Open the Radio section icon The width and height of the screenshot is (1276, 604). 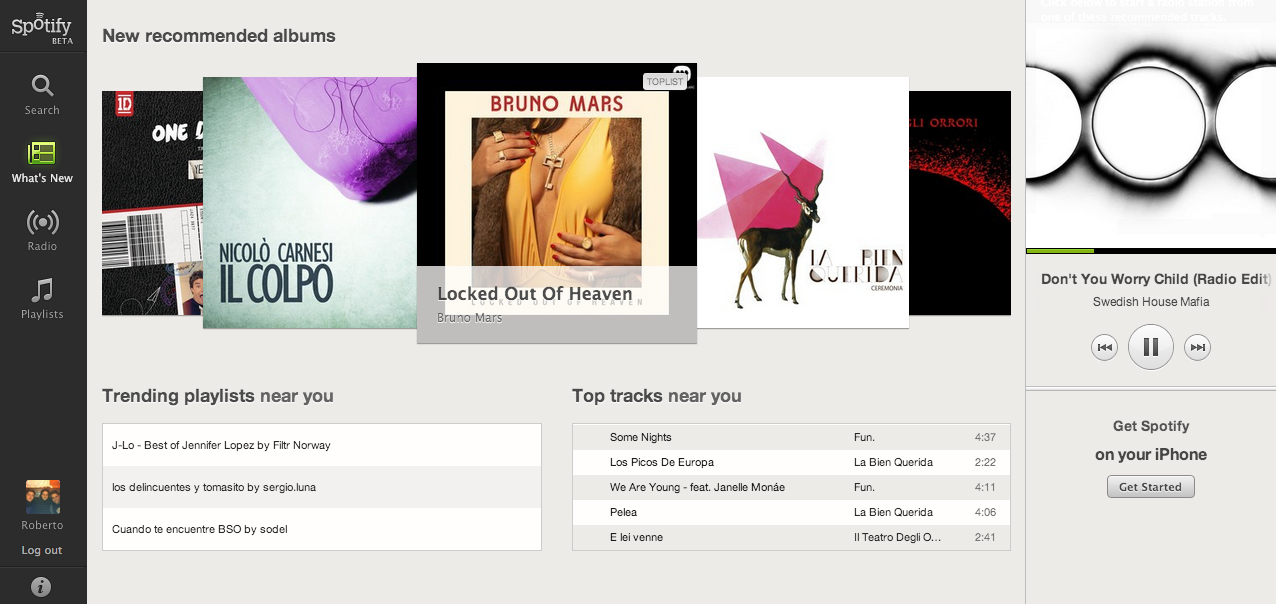tap(42, 221)
